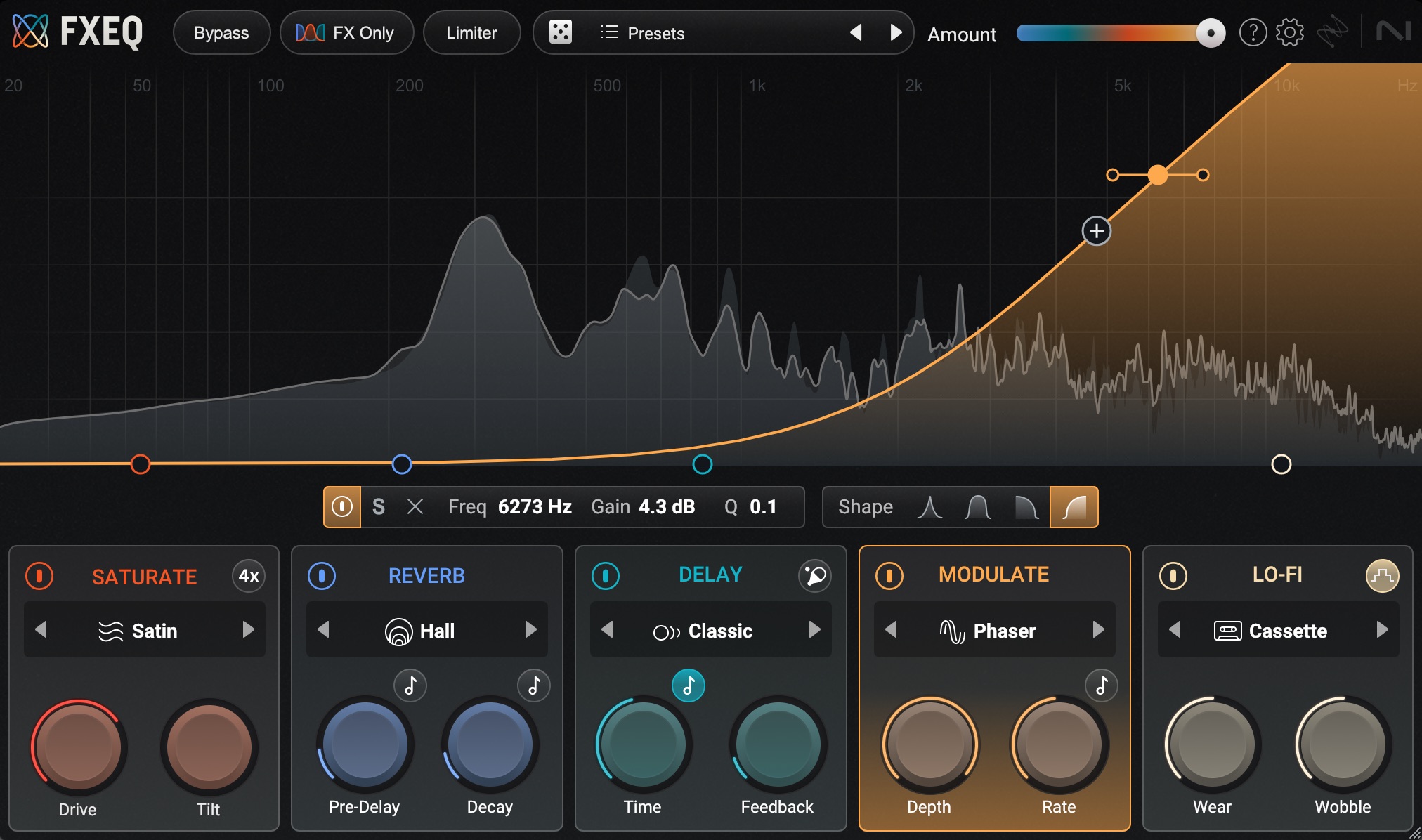Select previous Reverb type before Hall
The image size is (1422, 840).
(x=323, y=629)
